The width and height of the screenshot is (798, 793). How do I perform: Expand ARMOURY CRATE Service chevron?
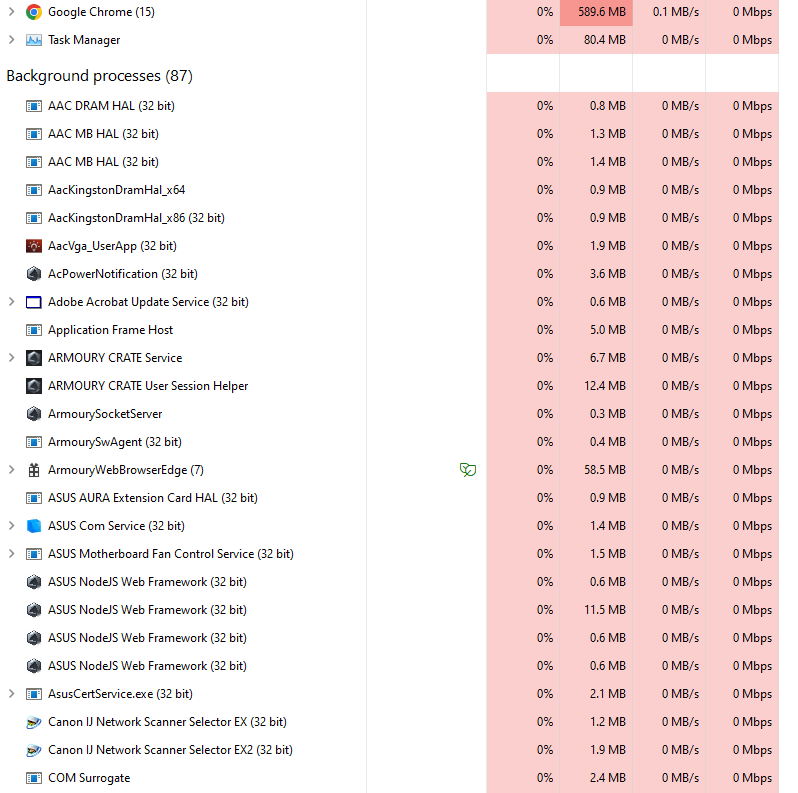[x=11, y=358]
